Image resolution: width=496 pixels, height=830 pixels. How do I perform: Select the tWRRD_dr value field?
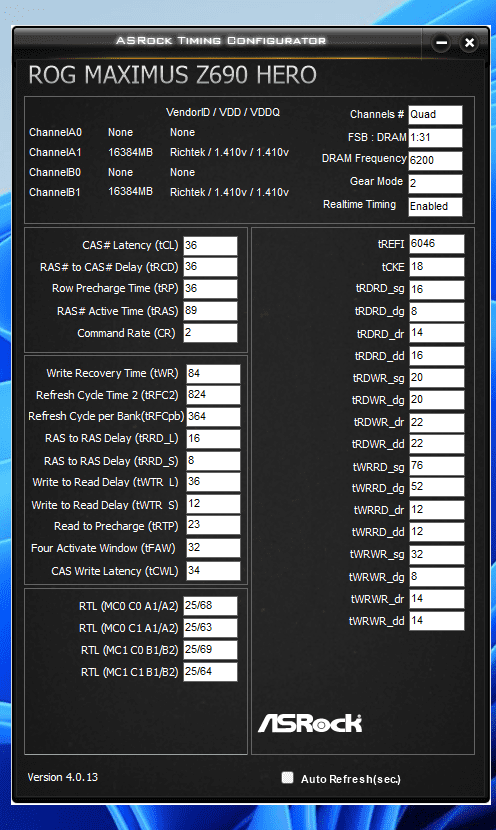pos(437,510)
